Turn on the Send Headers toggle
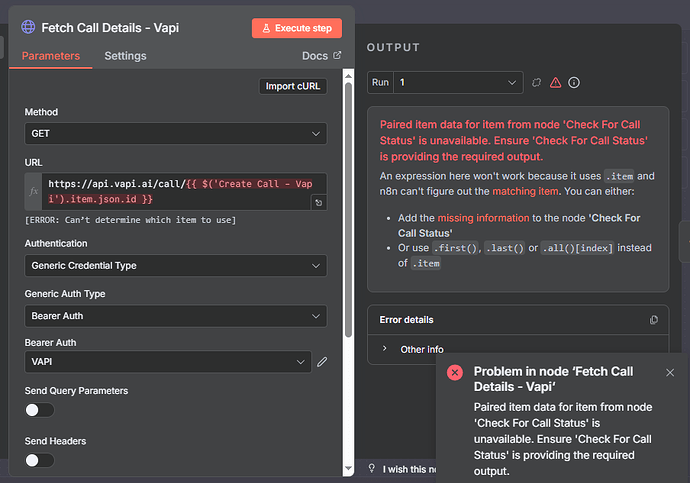This screenshot has height=483, width=690. point(40,460)
